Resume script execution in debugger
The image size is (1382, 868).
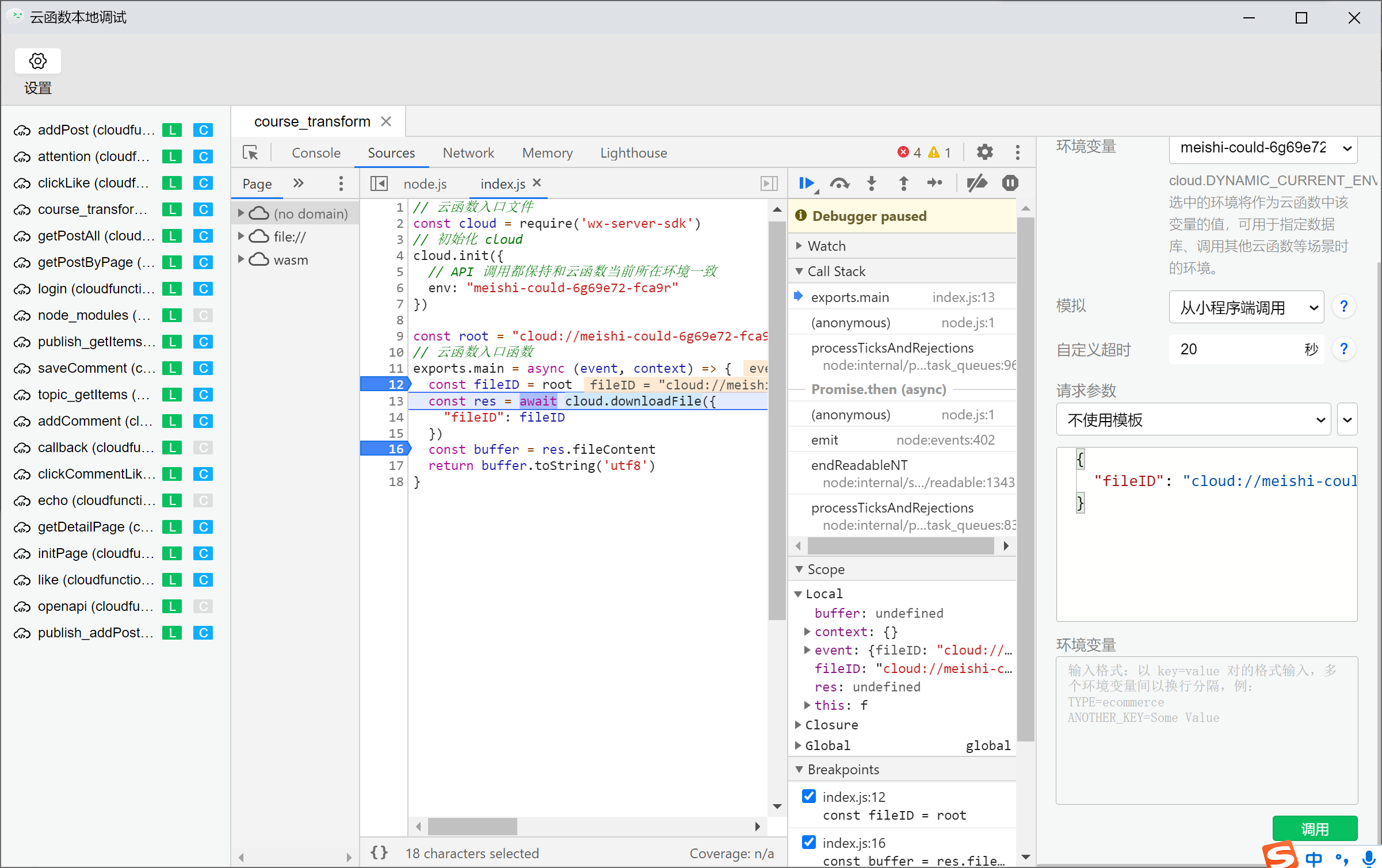pos(807,183)
